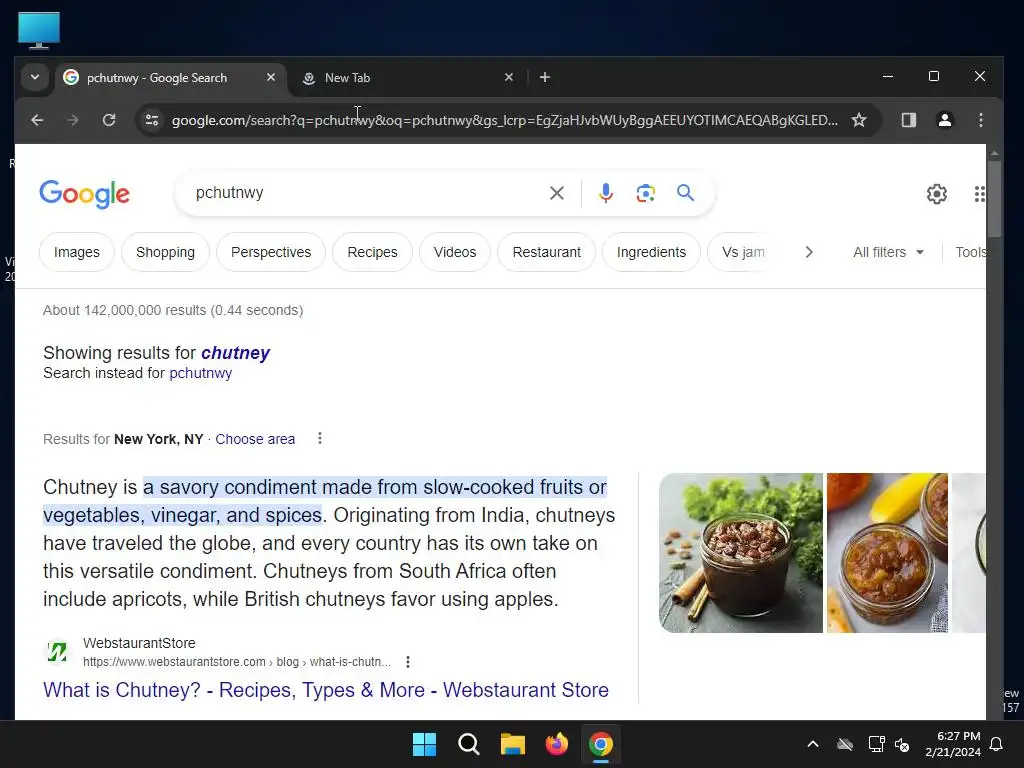Open the clock showing 6:27 PM
Image resolution: width=1024 pixels, height=768 pixels.
(x=953, y=744)
